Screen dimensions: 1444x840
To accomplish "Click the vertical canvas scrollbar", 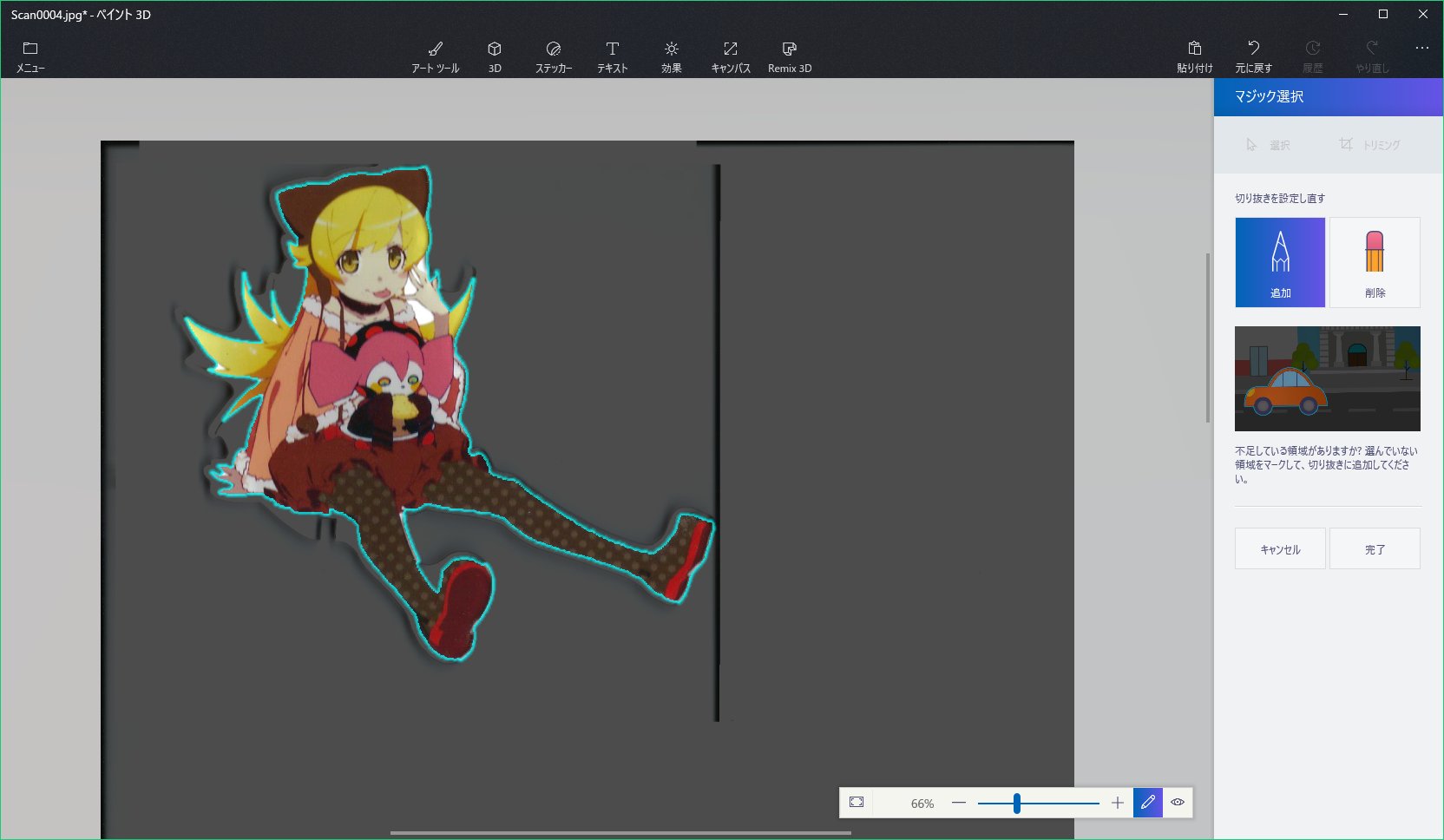I will click(1208, 338).
